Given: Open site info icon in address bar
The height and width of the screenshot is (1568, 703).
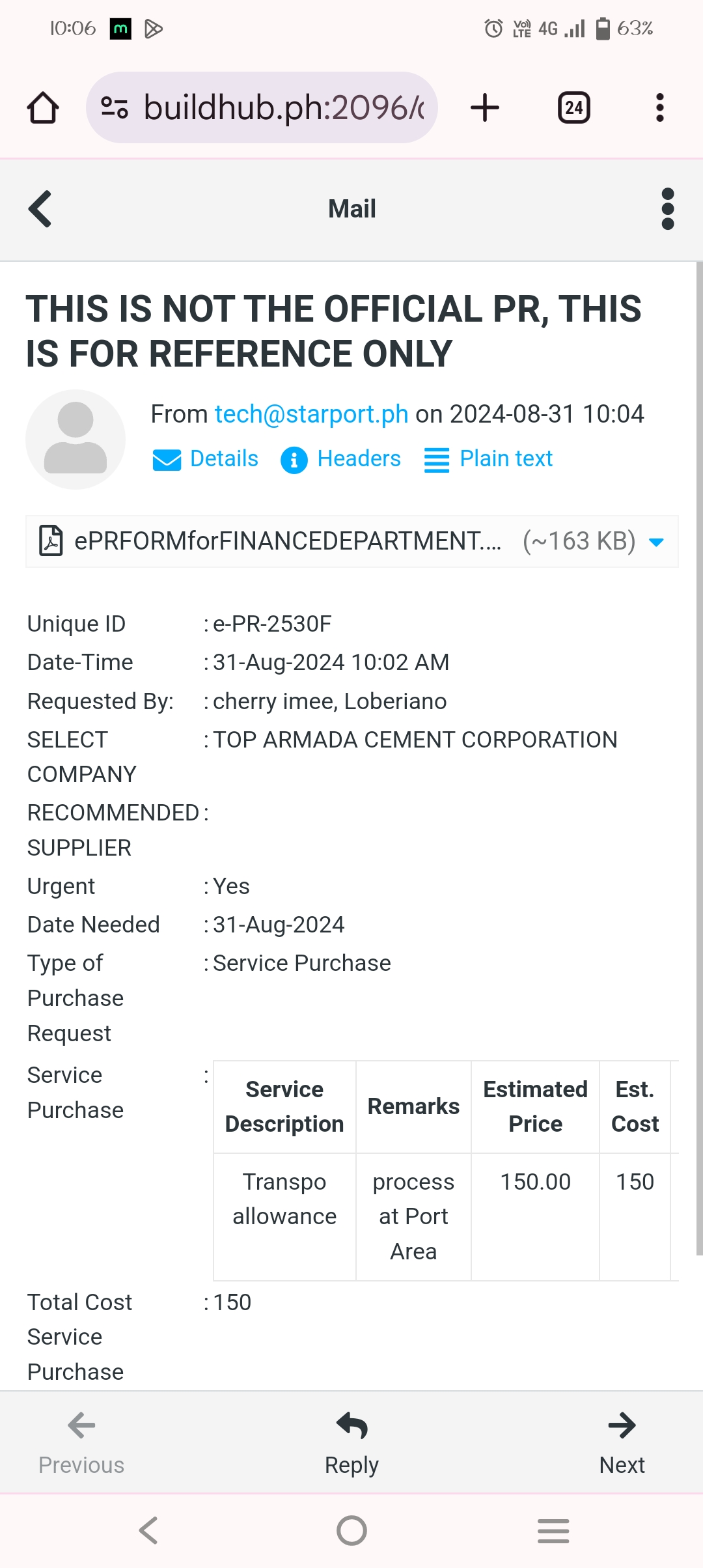Looking at the screenshot, I should 115,107.
